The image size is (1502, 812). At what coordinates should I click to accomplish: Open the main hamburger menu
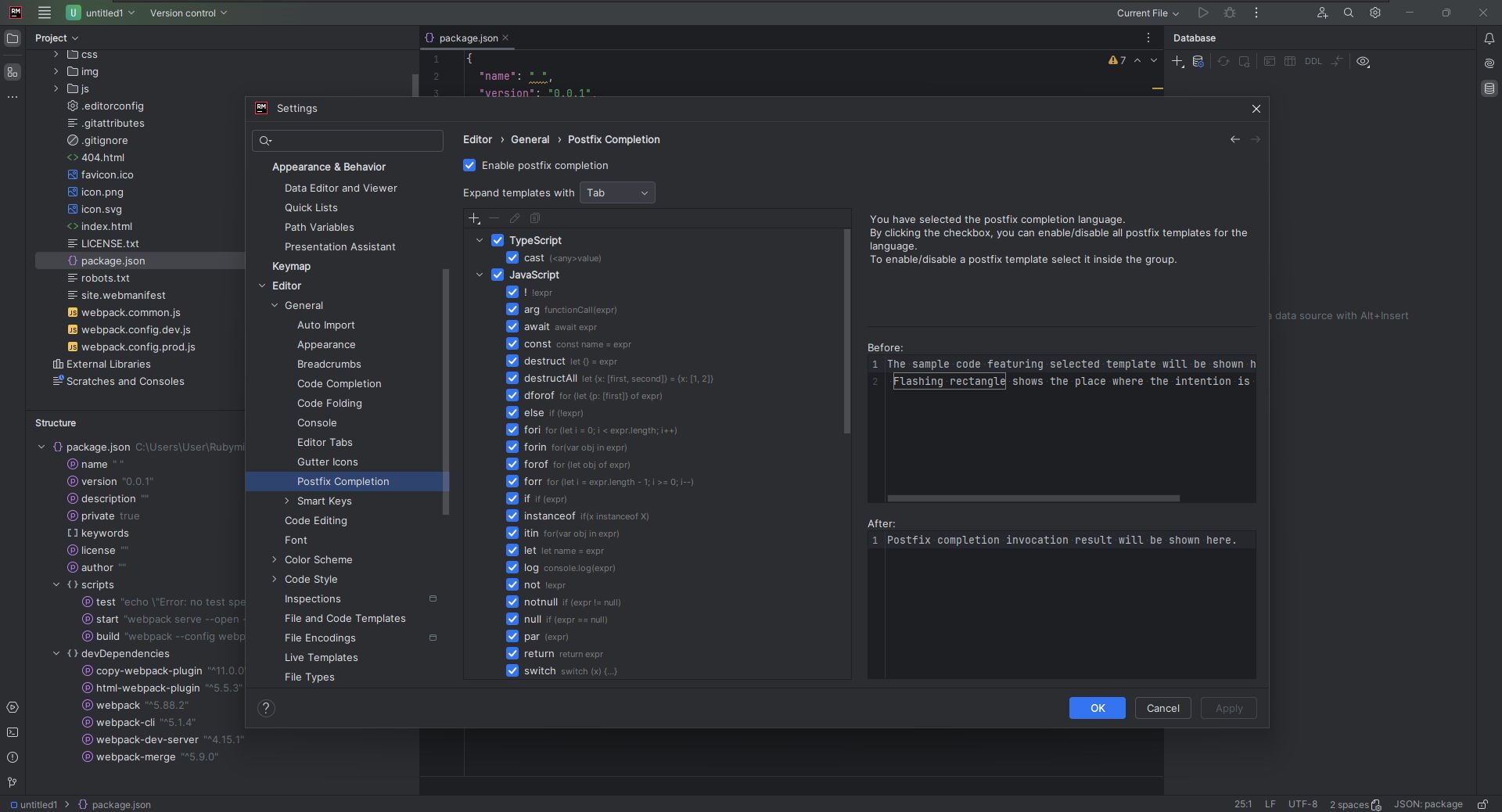click(x=45, y=13)
